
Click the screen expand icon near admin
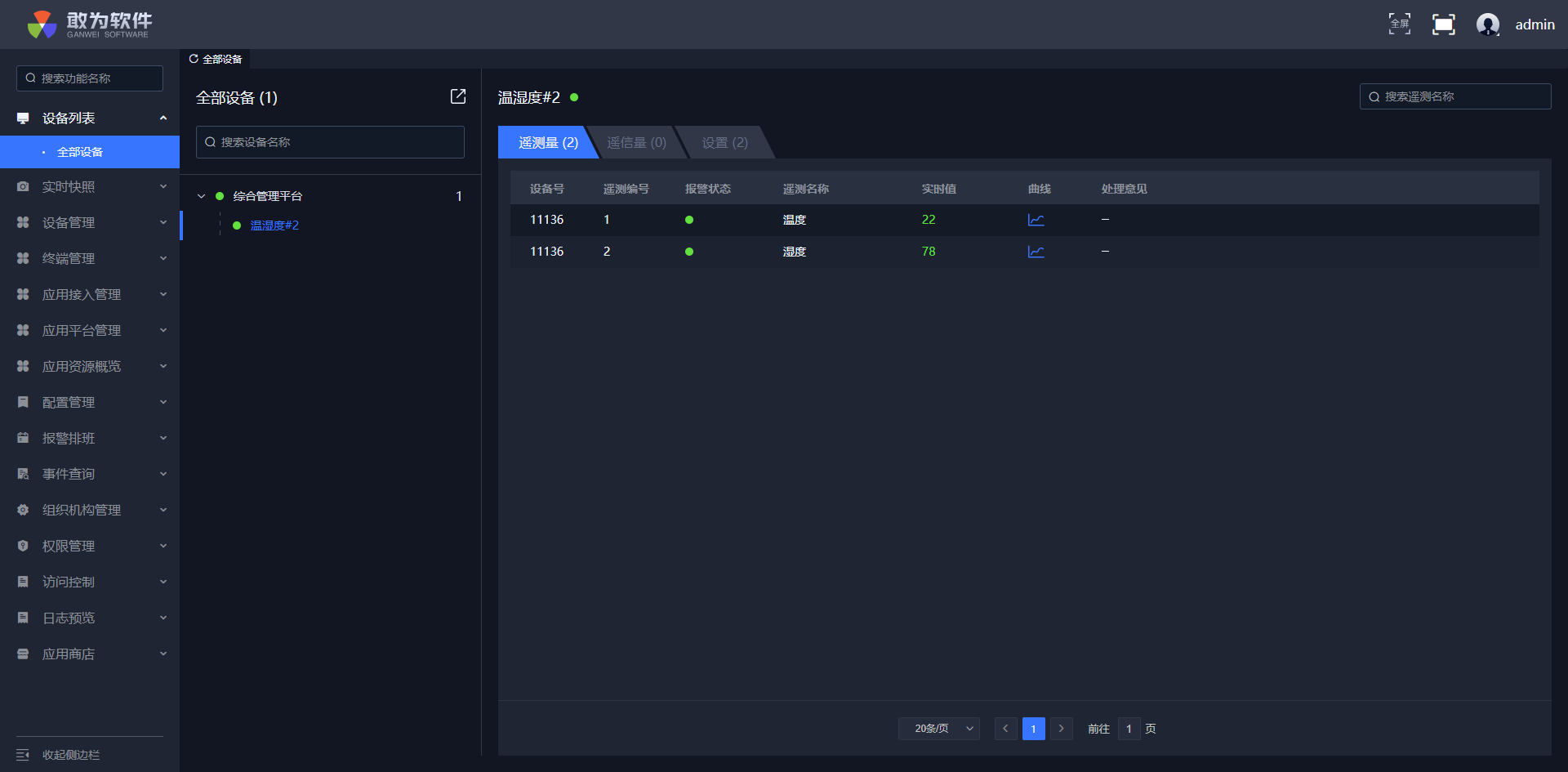(x=1443, y=25)
